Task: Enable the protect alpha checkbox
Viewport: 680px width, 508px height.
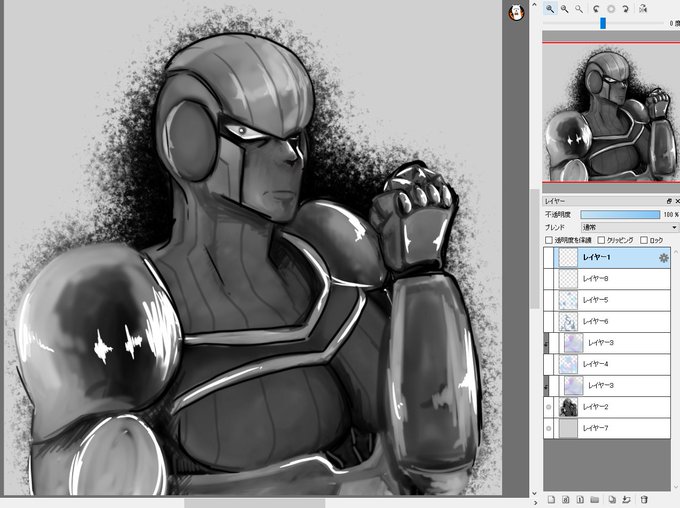Action: pos(549,240)
